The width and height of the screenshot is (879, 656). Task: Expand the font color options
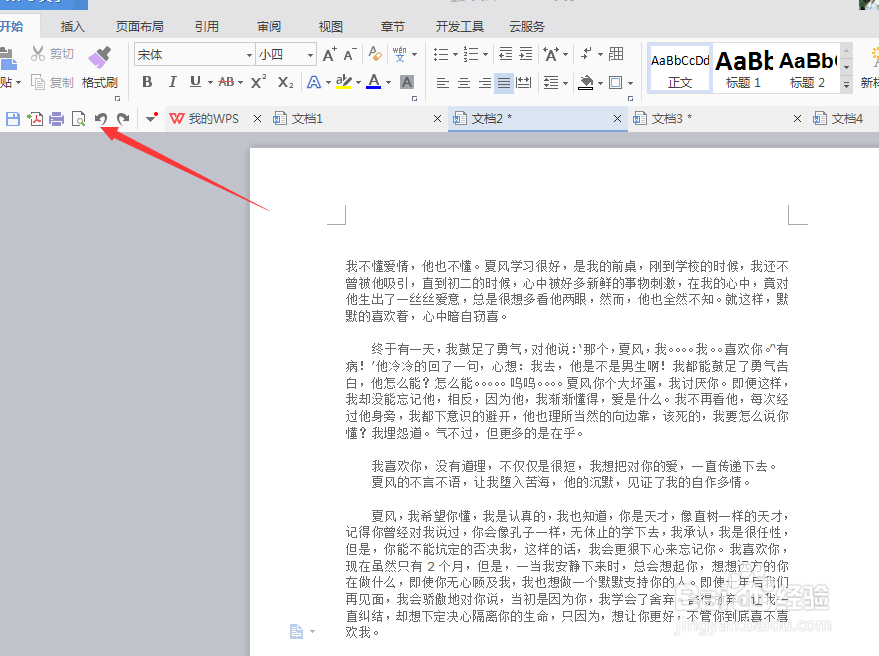pos(386,81)
